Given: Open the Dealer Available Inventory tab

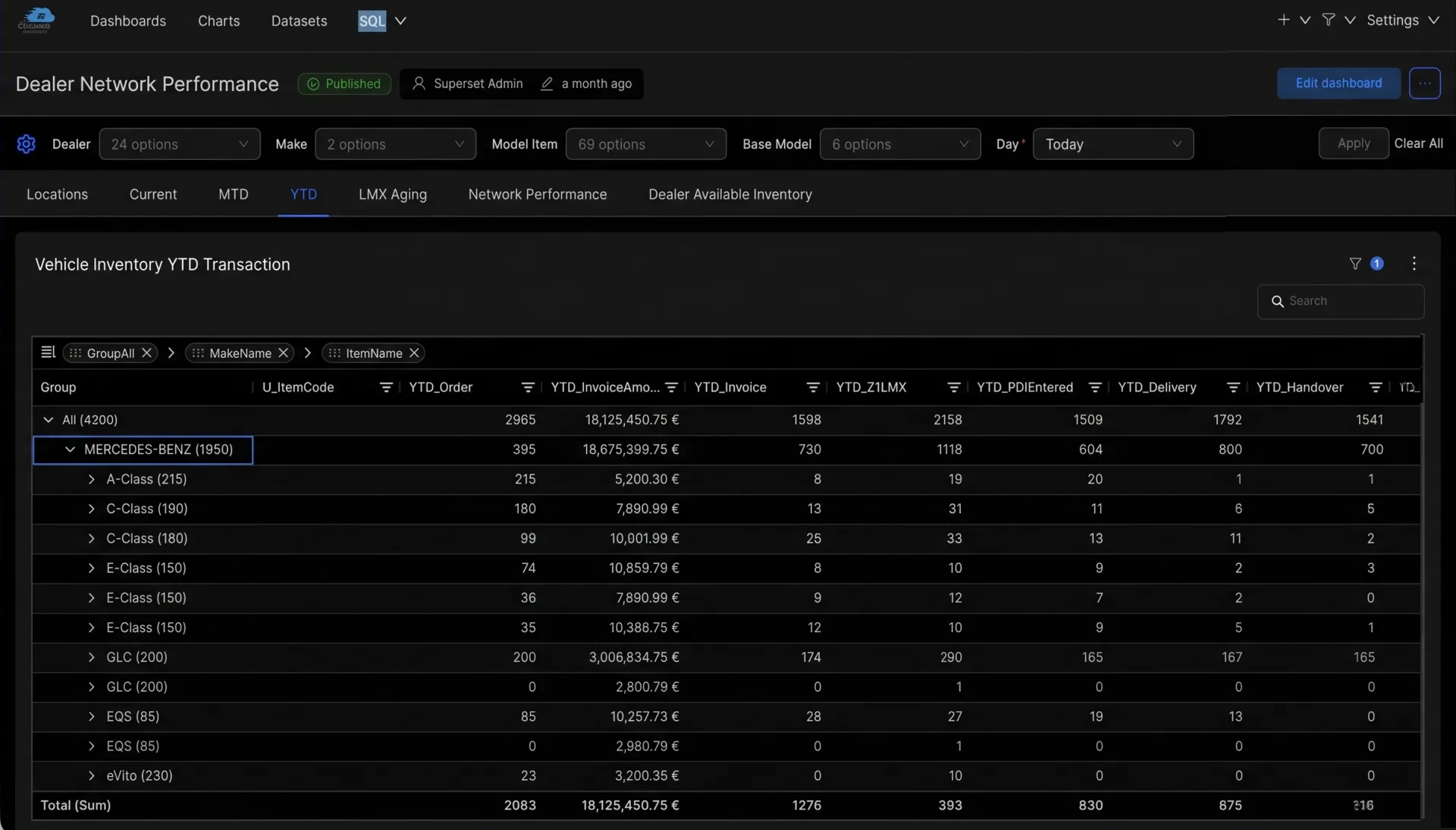Looking at the screenshot, I should (730, 194).
